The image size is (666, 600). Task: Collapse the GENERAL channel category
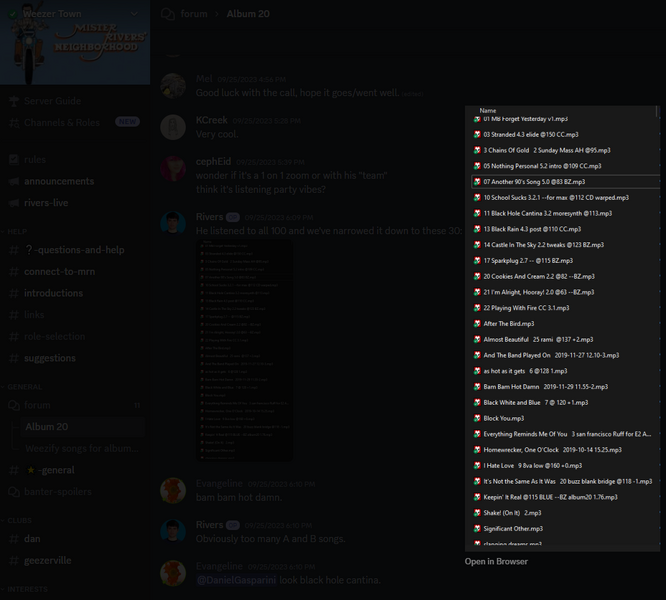point(21,387)
